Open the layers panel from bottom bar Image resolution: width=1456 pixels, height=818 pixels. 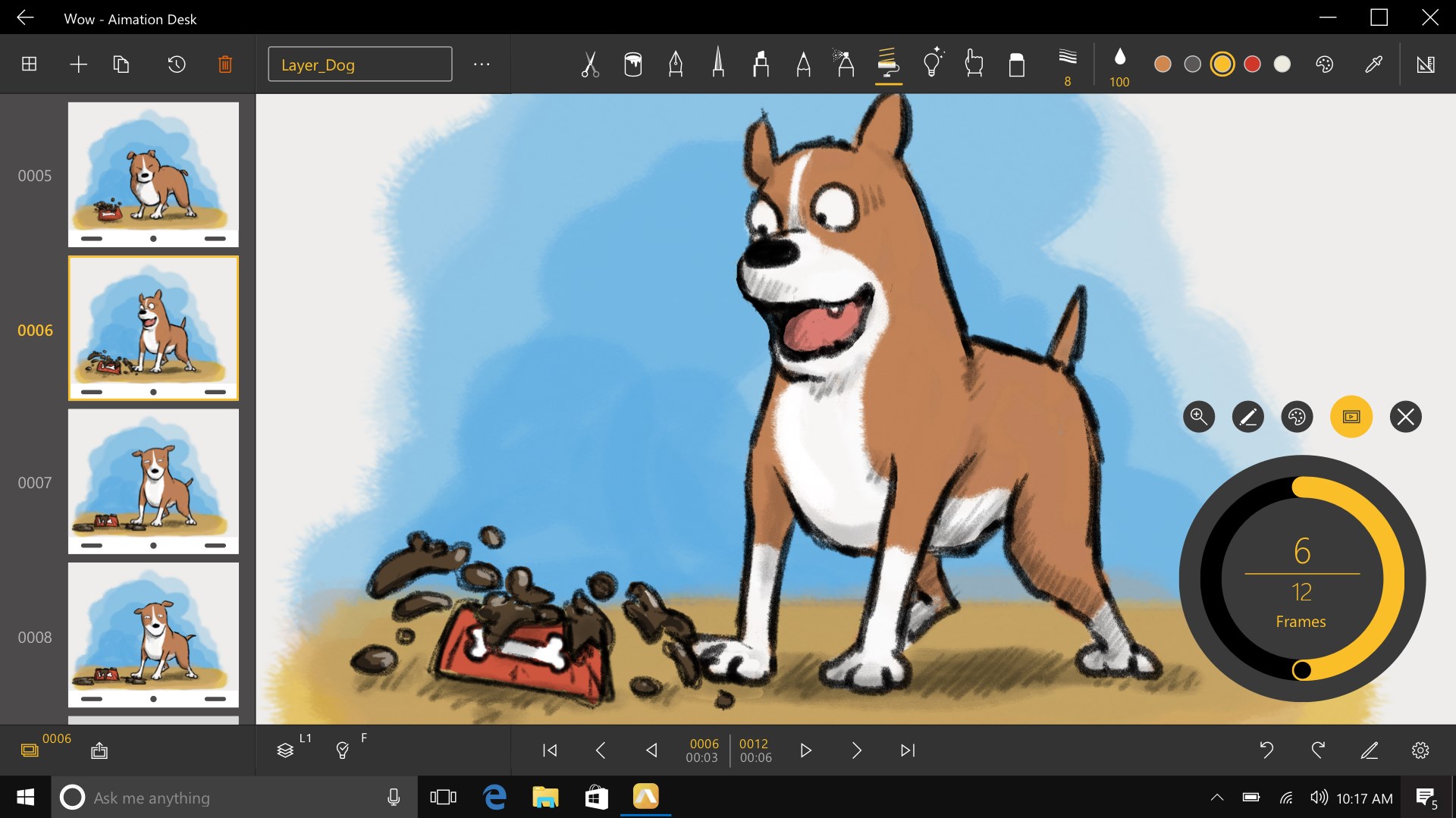(x=287, y=750)
